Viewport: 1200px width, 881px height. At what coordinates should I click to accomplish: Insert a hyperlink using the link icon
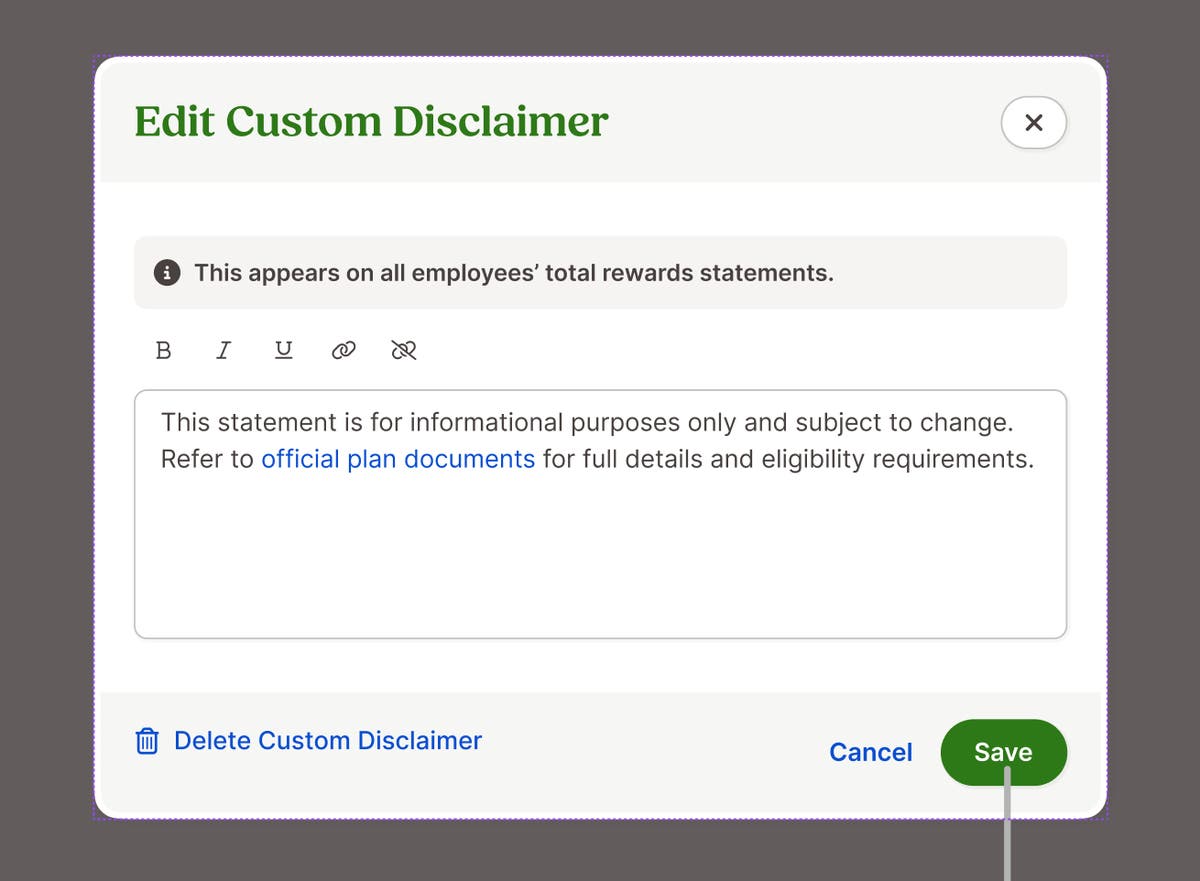344,350
